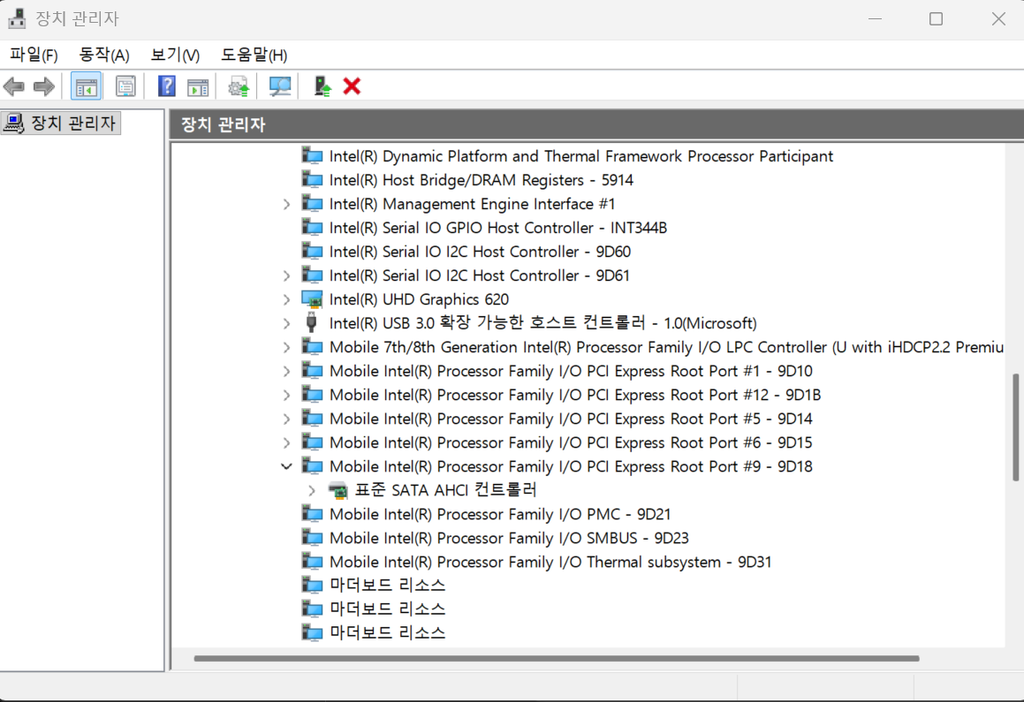Select Intel(R) Serial IO GPIO Host Controller - INT344B
The width and height of the screenshot is (1024, 702).
[x=498, y=227]
